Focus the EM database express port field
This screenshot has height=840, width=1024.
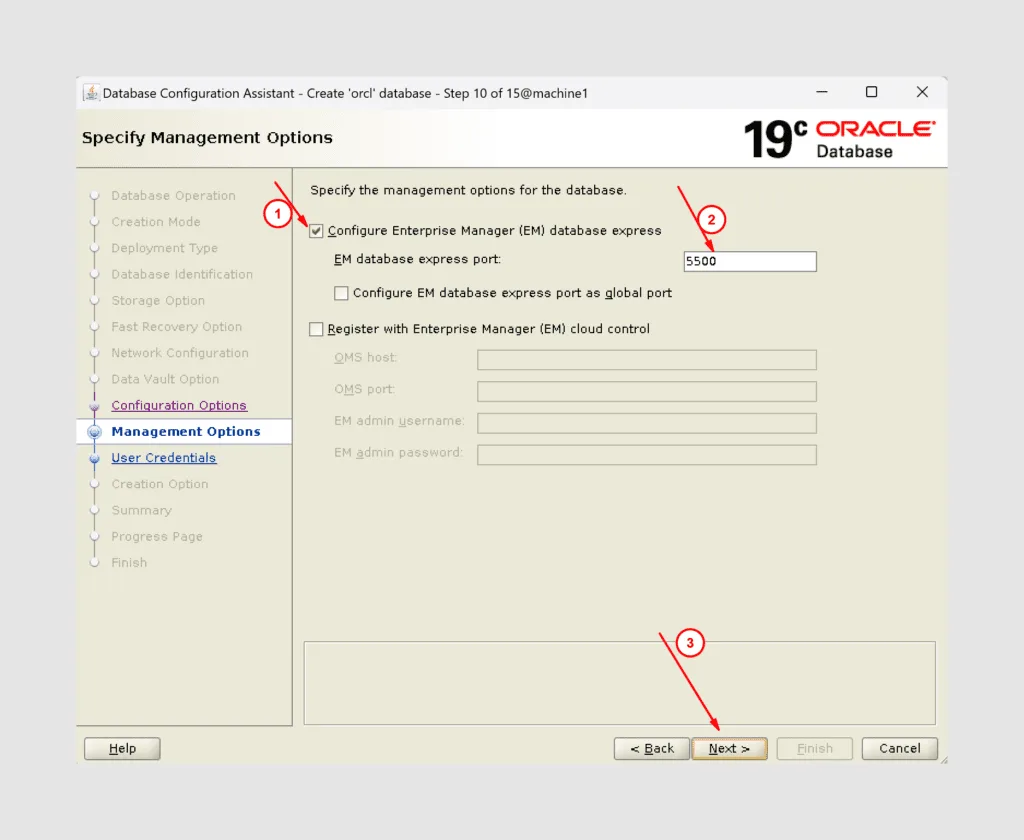pos(750,261)
